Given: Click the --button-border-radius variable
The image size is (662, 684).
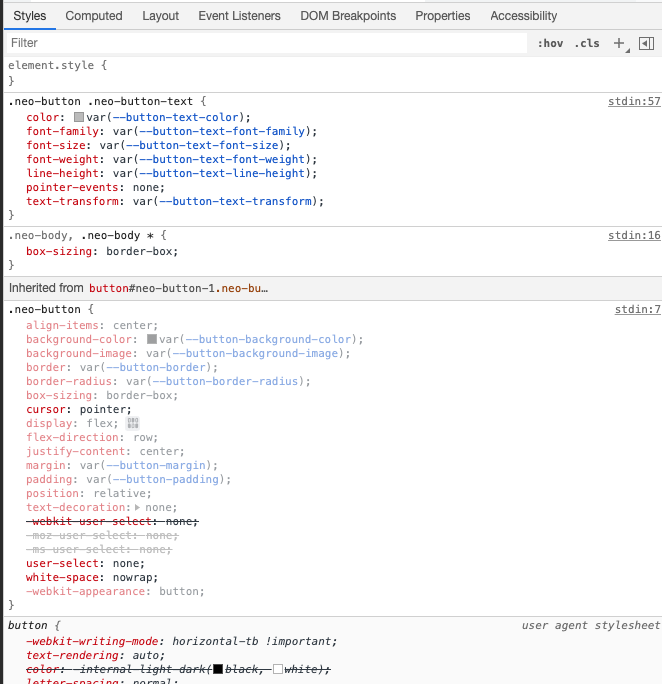Looking at the screenshot, I should [x=225, y=381].
